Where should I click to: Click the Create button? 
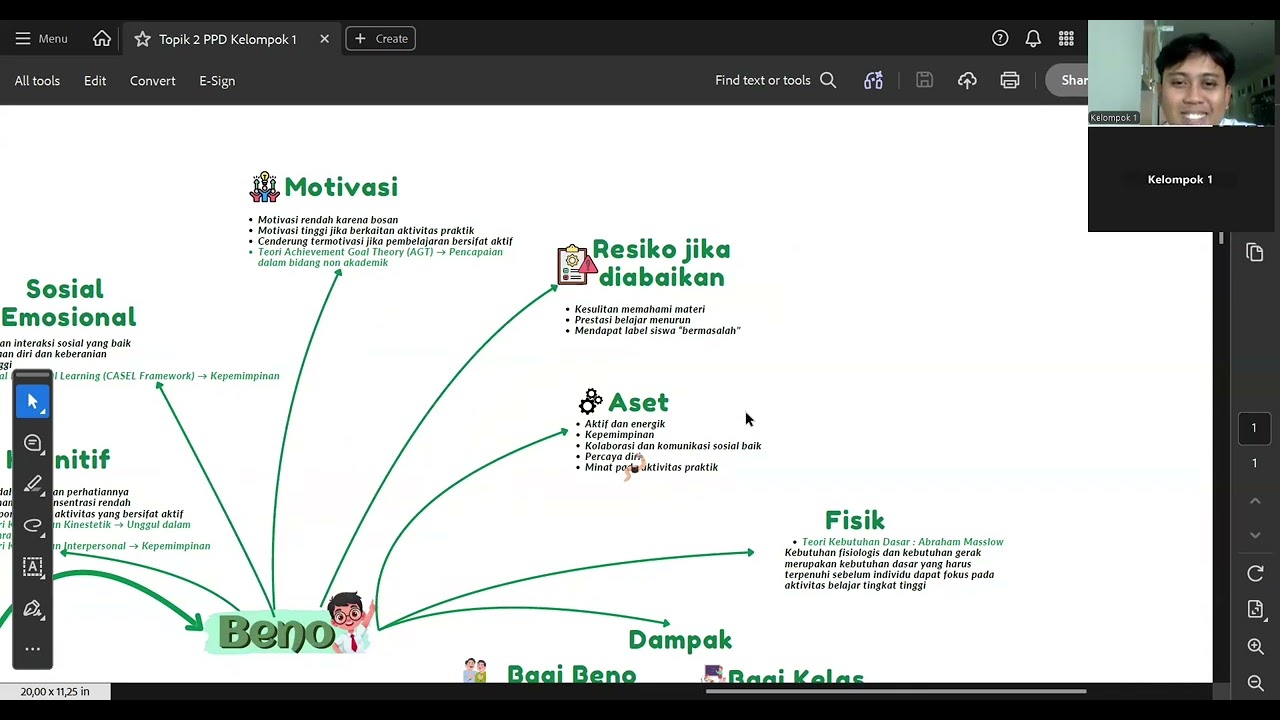pos(380,39)
